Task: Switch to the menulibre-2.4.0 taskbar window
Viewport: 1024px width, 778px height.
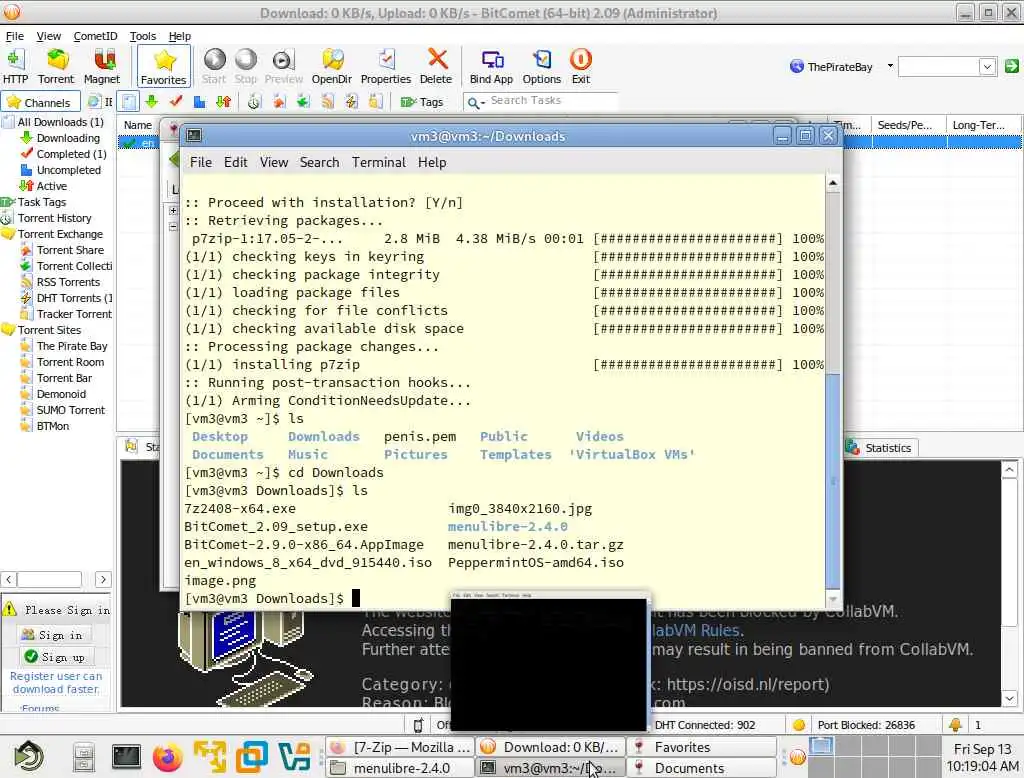Action: coord(400,768)
